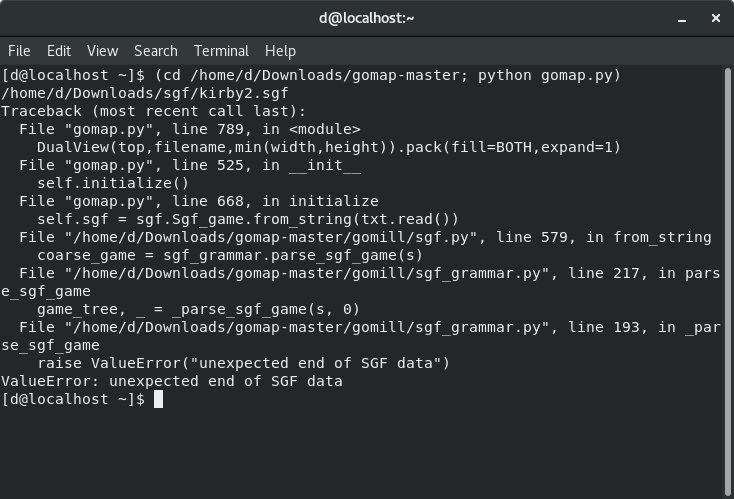Viewport: 734px width, 499px height.
Task: Click the raise ValueError code line
Action: pos(243,363)
